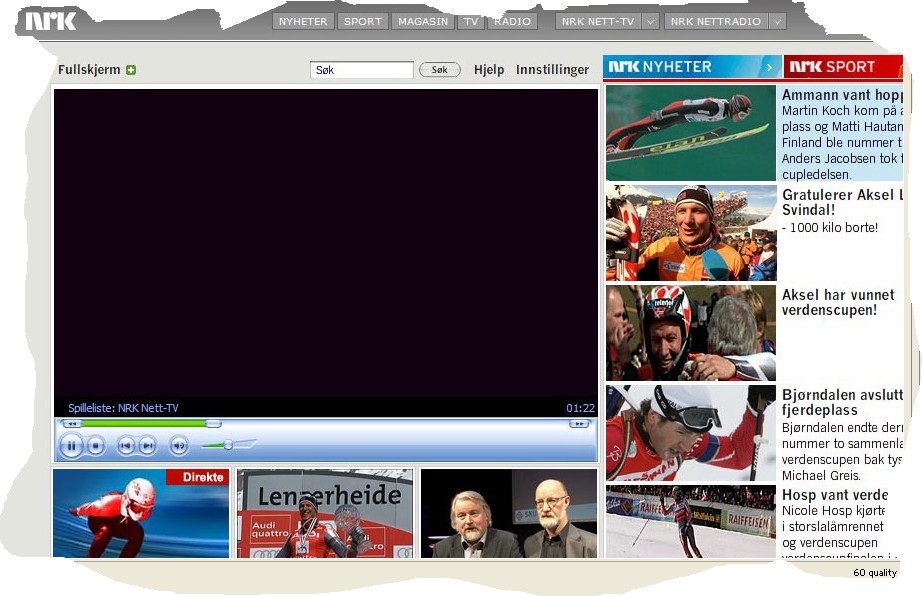
Task: Open Hosp vant headline
Action: click(x=835, y=495)
